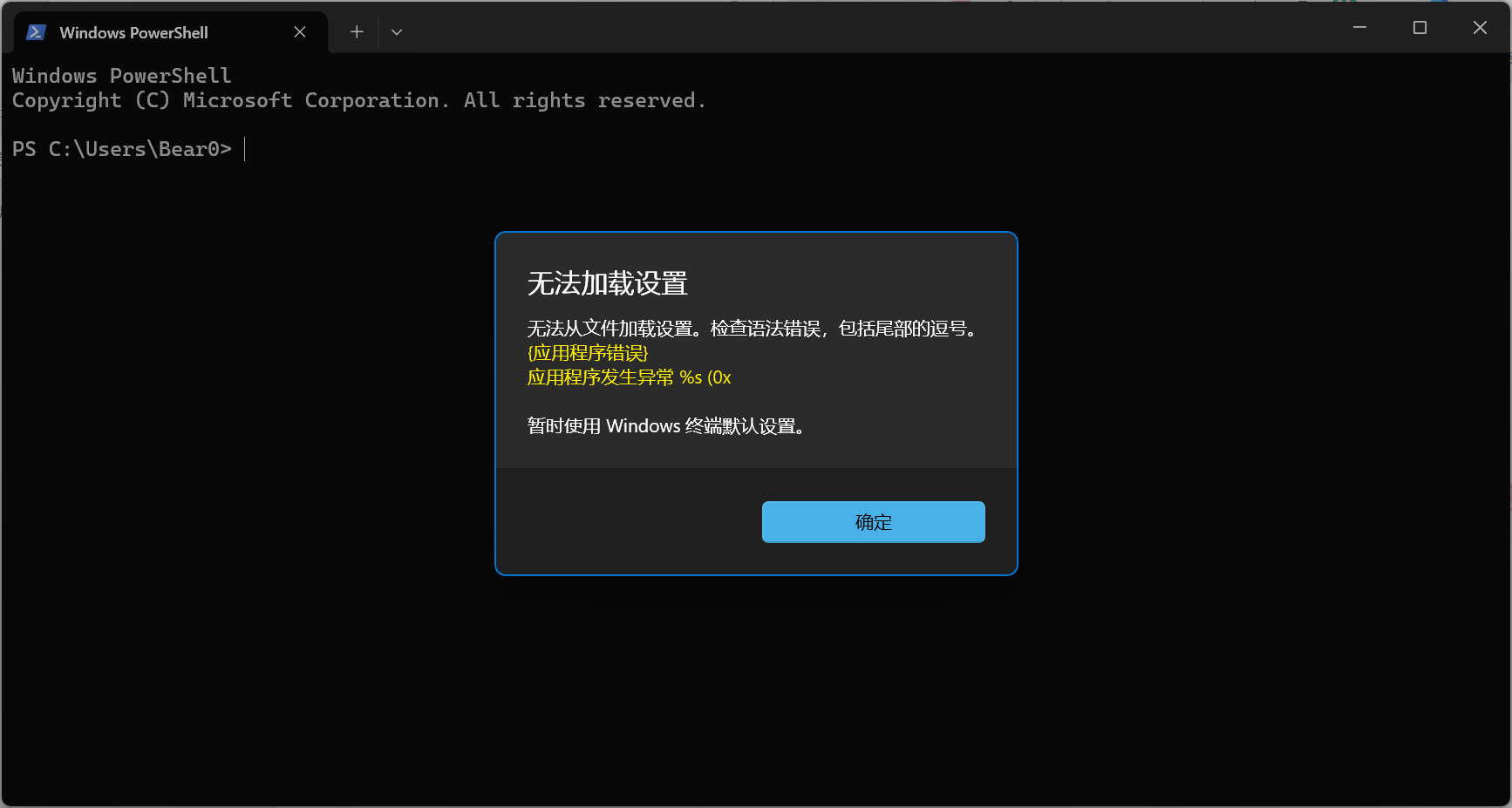Minimize the Windows Terminal window
1512x808 pixels.
tap(1359, 28)
